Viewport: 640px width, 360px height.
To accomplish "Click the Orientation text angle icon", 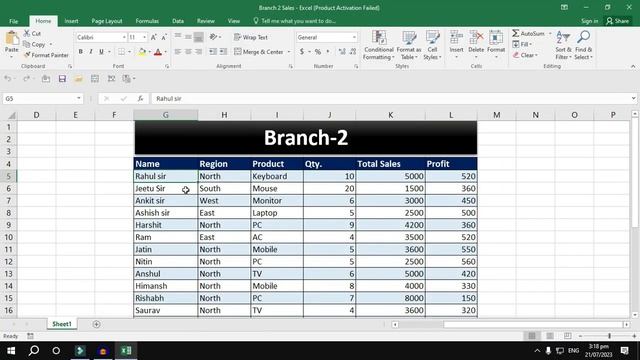I will 213,37.
